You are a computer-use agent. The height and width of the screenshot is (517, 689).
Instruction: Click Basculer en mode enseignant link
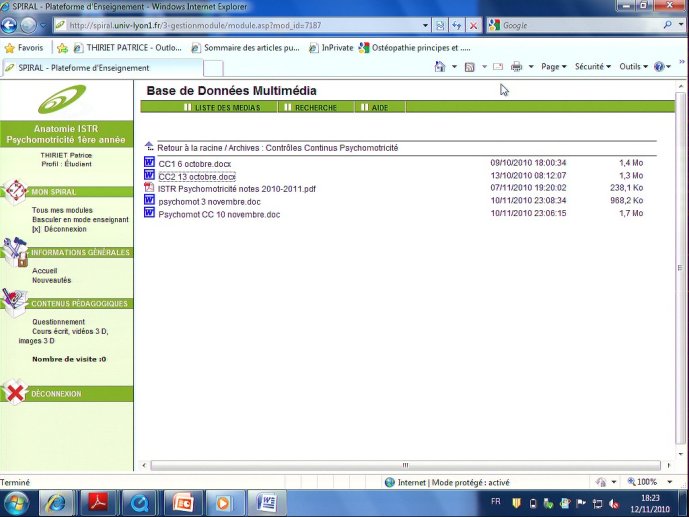point(80,219)
